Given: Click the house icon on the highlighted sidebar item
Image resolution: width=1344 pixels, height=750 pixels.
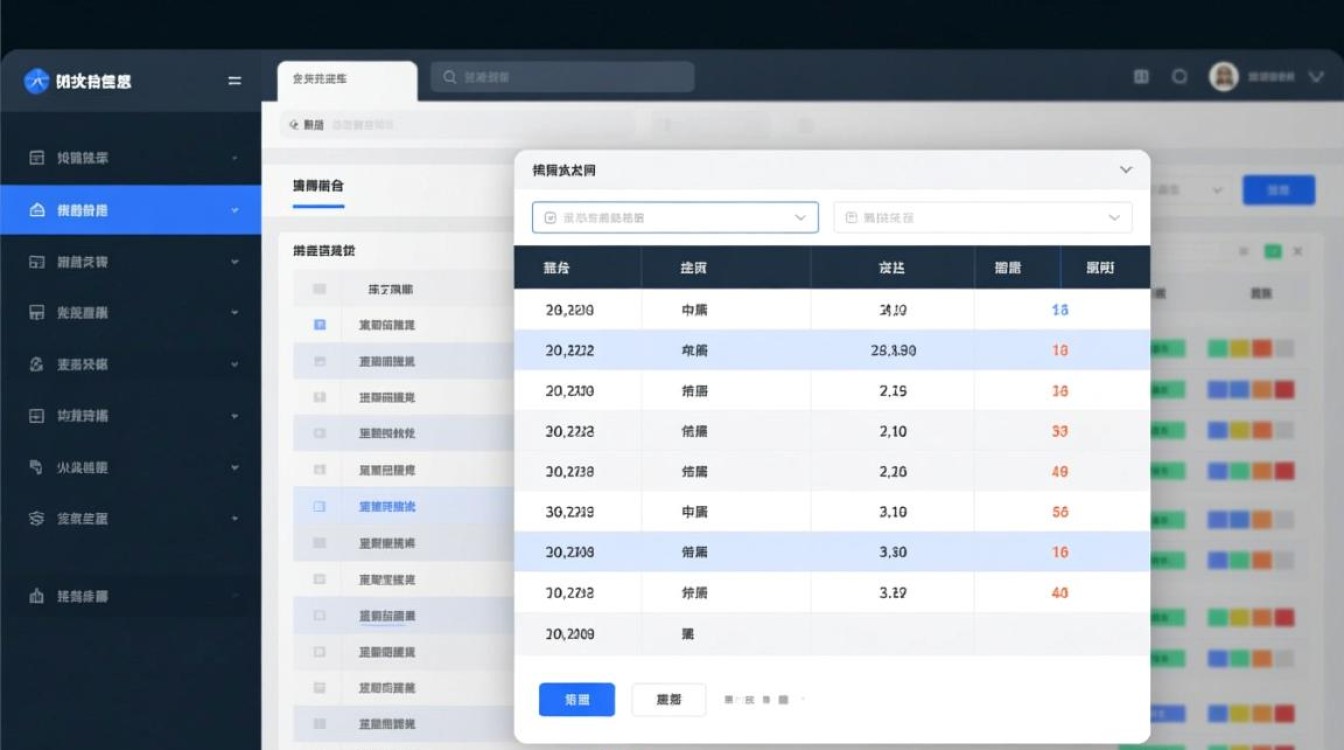Looking at the screenshot, I should (x=37, y=210).
